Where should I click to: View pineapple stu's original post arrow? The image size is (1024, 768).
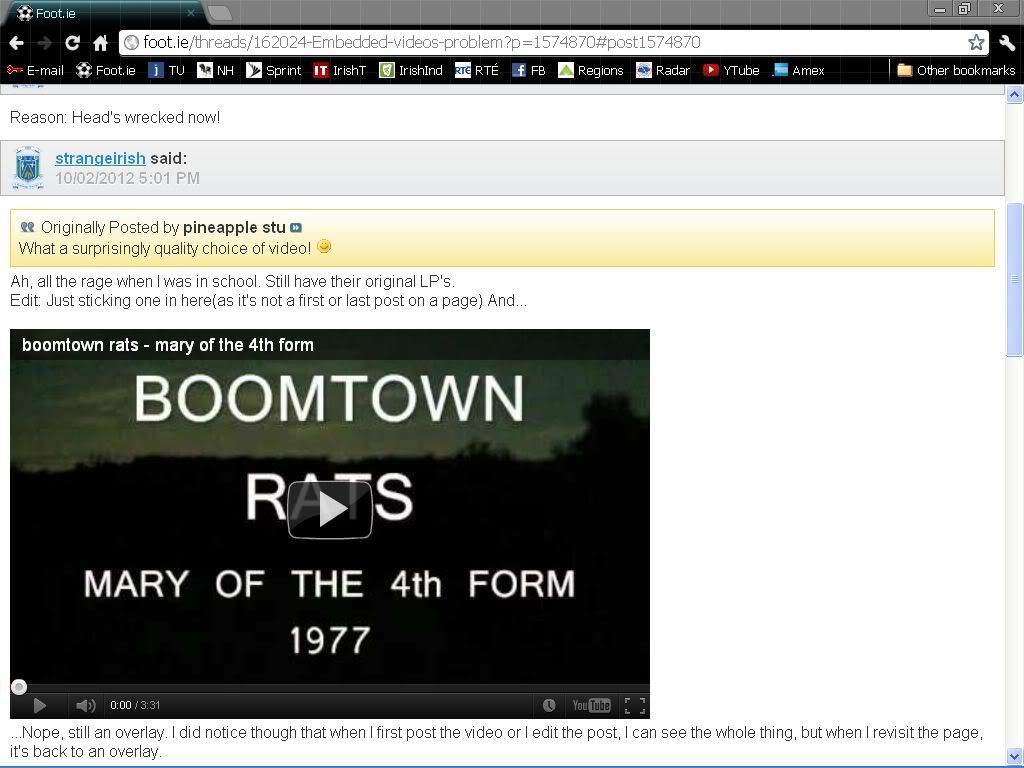[296, 227]
